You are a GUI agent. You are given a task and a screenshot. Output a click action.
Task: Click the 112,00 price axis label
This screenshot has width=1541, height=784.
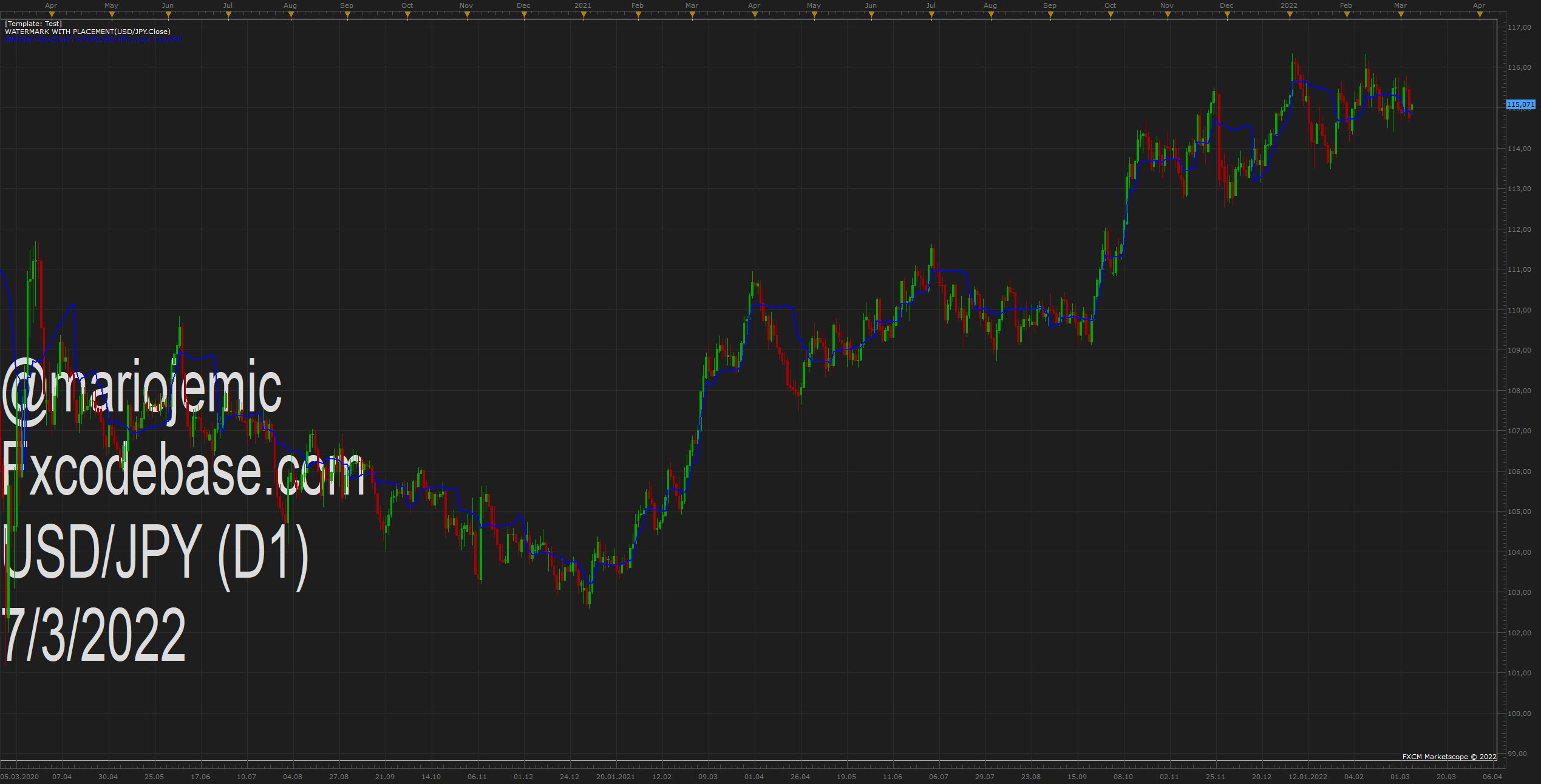pyautogui.click(x=1519, y=229)
